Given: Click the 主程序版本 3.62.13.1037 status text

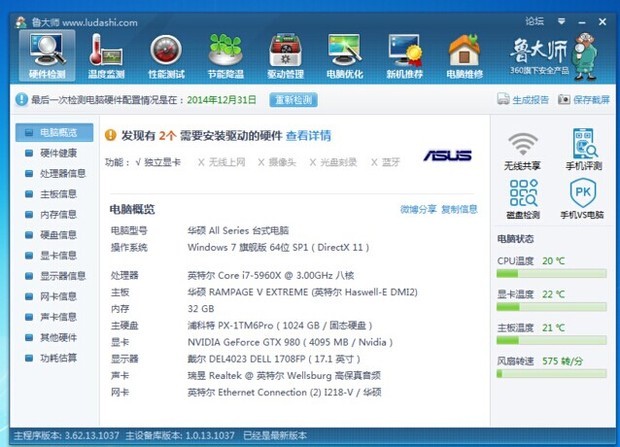Looking at the screenshot, I should click(66, 436).
